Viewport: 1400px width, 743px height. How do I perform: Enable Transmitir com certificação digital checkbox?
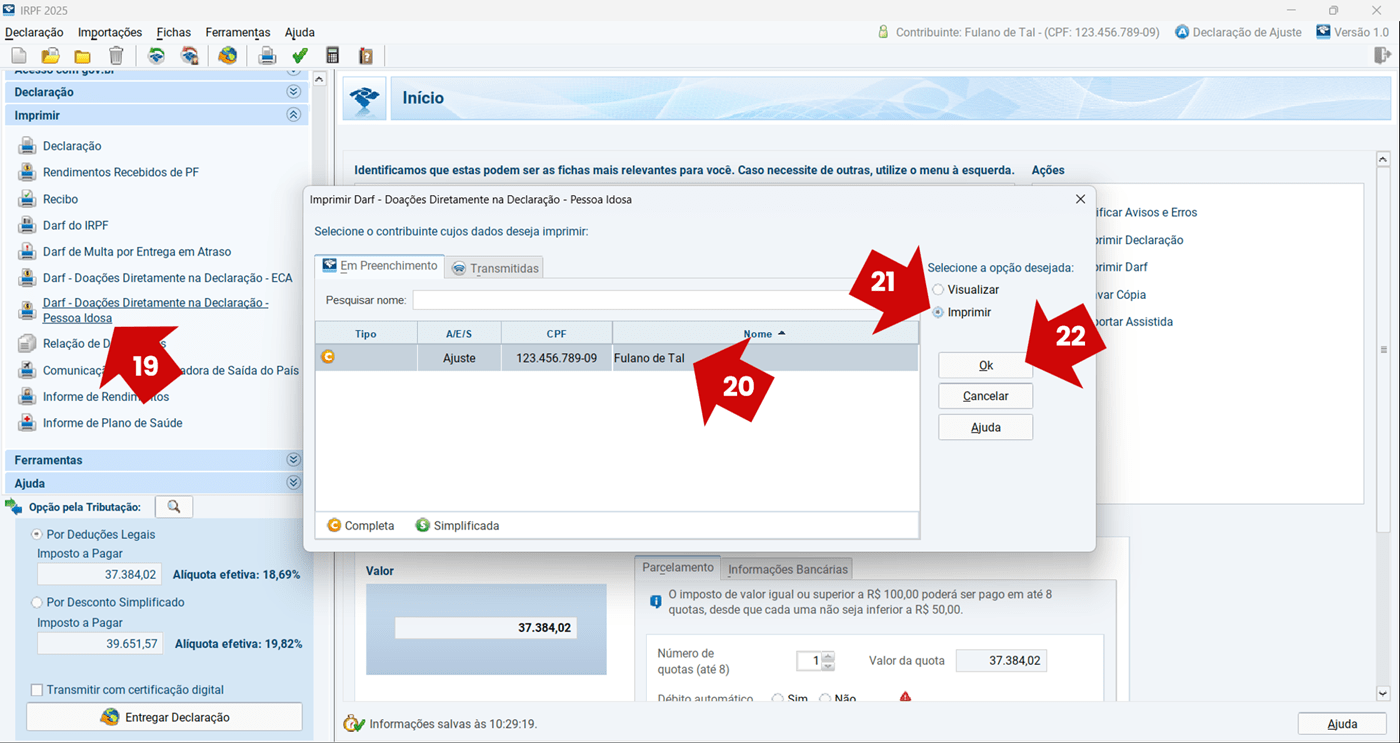37,690
